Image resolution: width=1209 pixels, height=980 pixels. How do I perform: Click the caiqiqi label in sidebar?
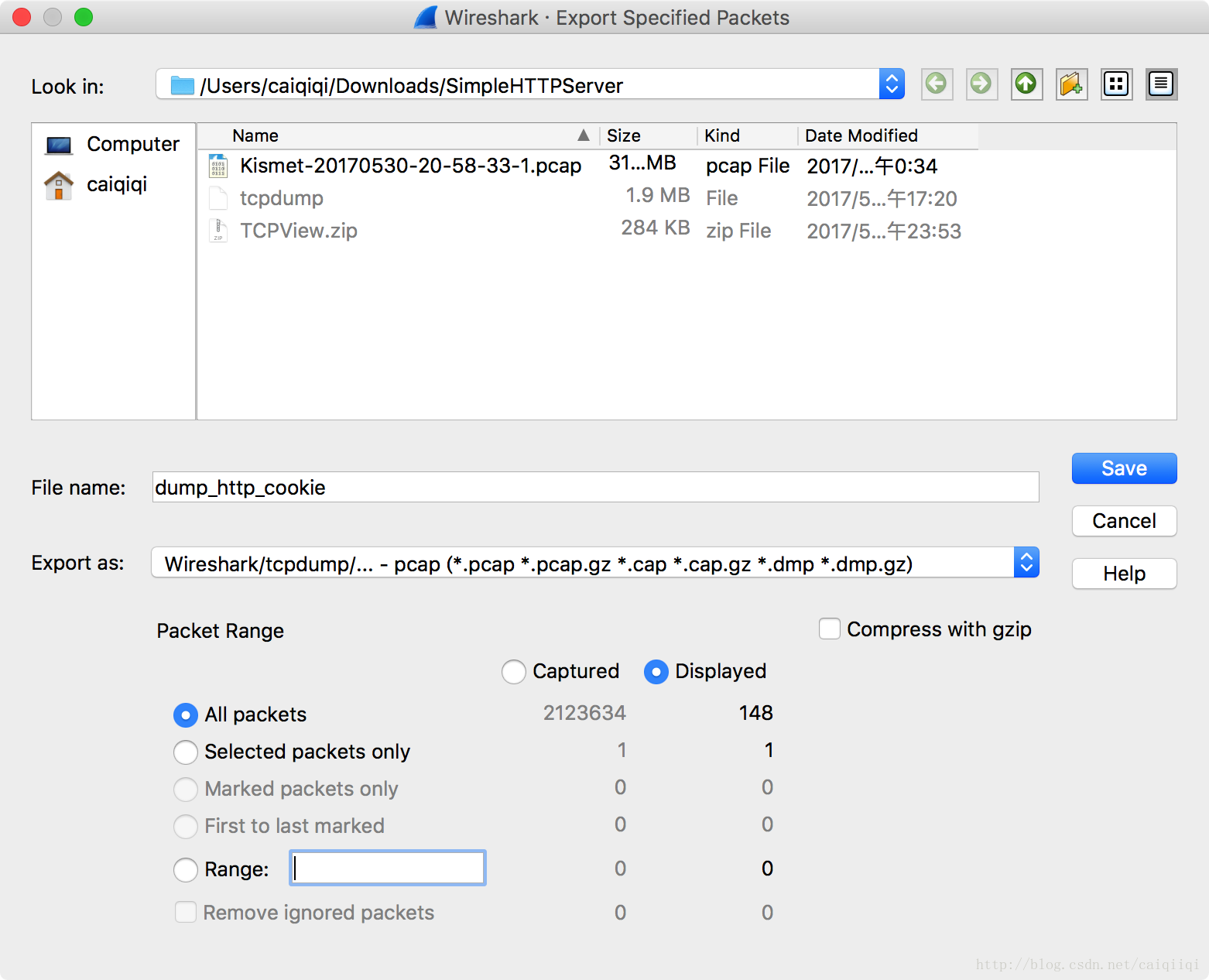tap(117, 184)
